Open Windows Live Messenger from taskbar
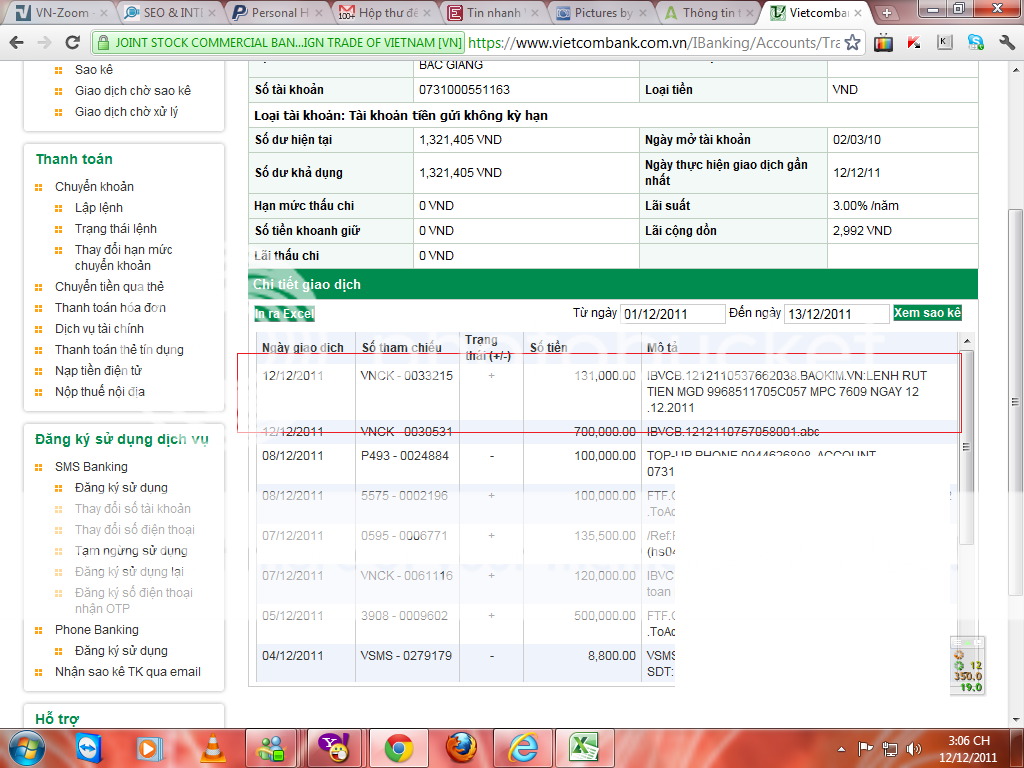The height and width of the screenshot is (768, 1024). click(273, 748)
